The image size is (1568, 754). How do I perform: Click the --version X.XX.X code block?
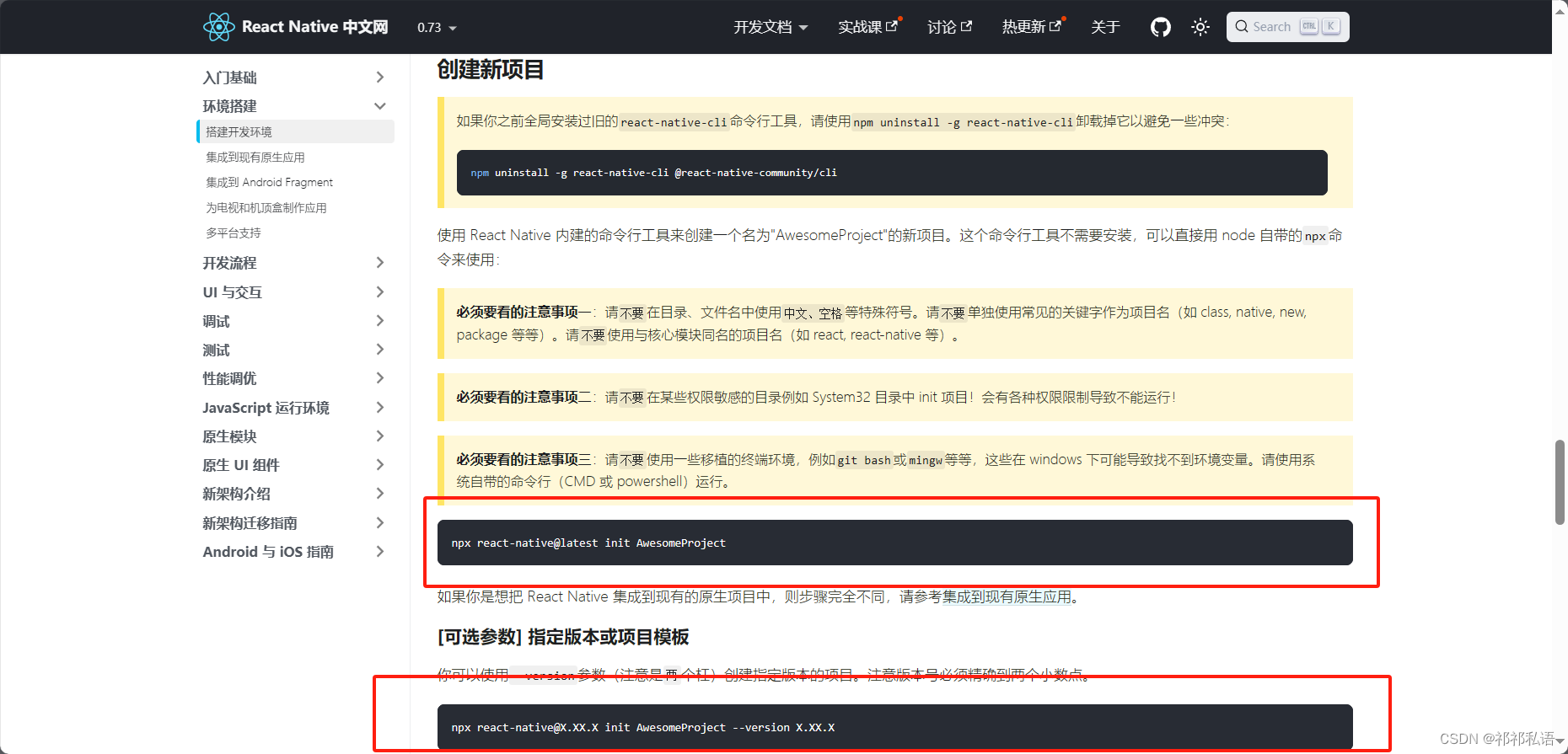894,726
